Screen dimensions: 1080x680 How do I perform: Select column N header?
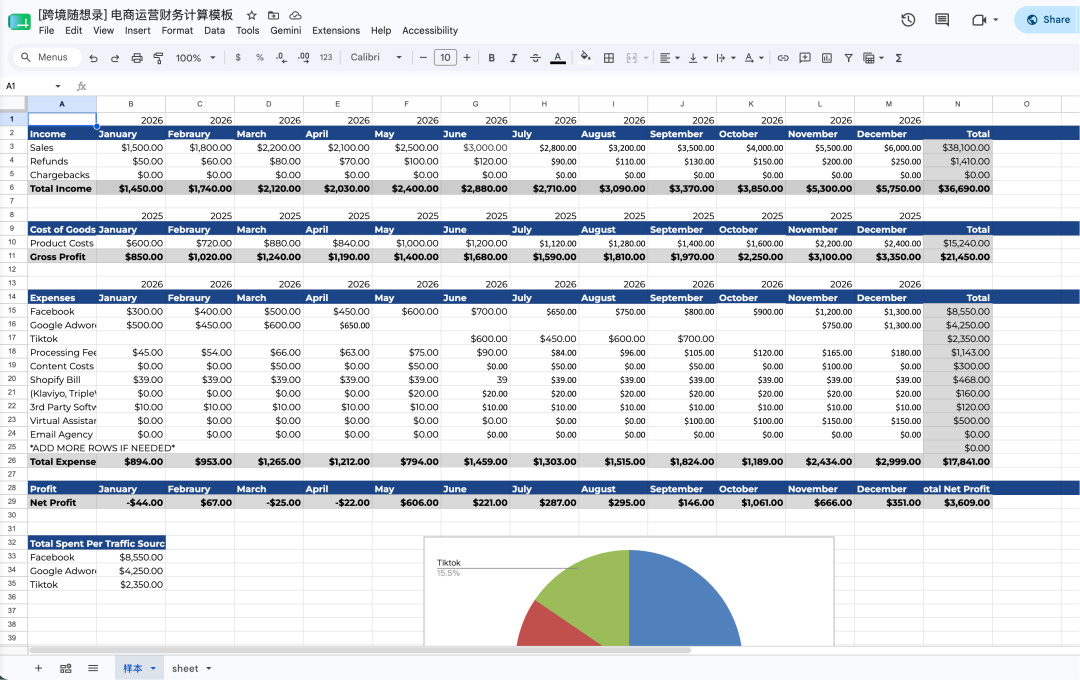pos(957,104)
